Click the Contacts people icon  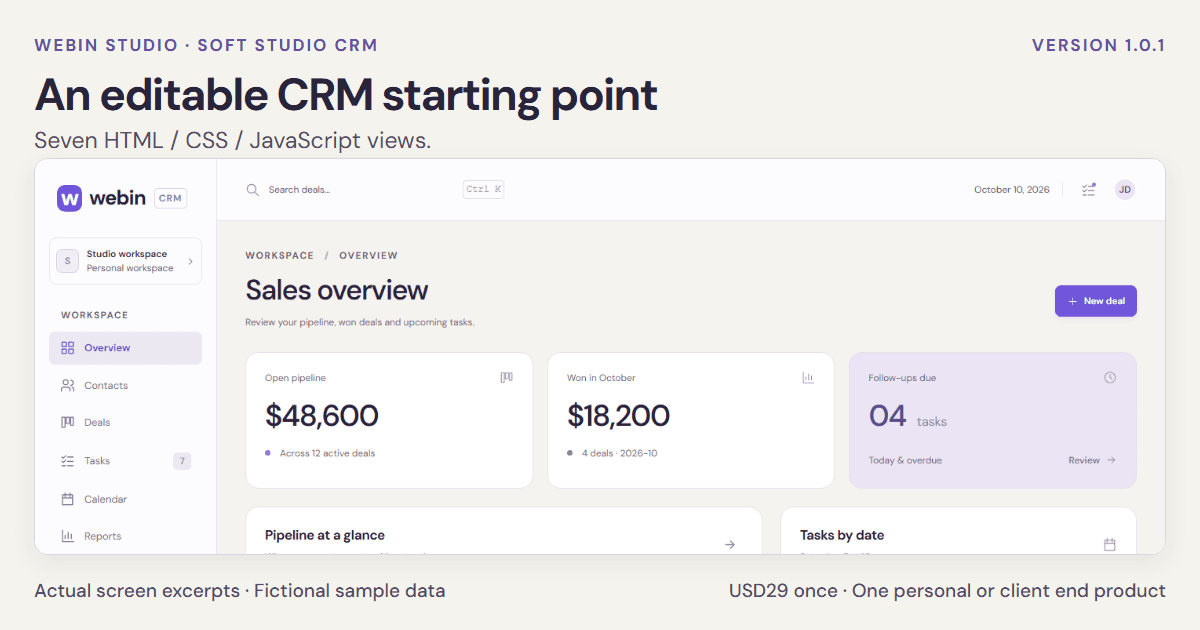68,385
